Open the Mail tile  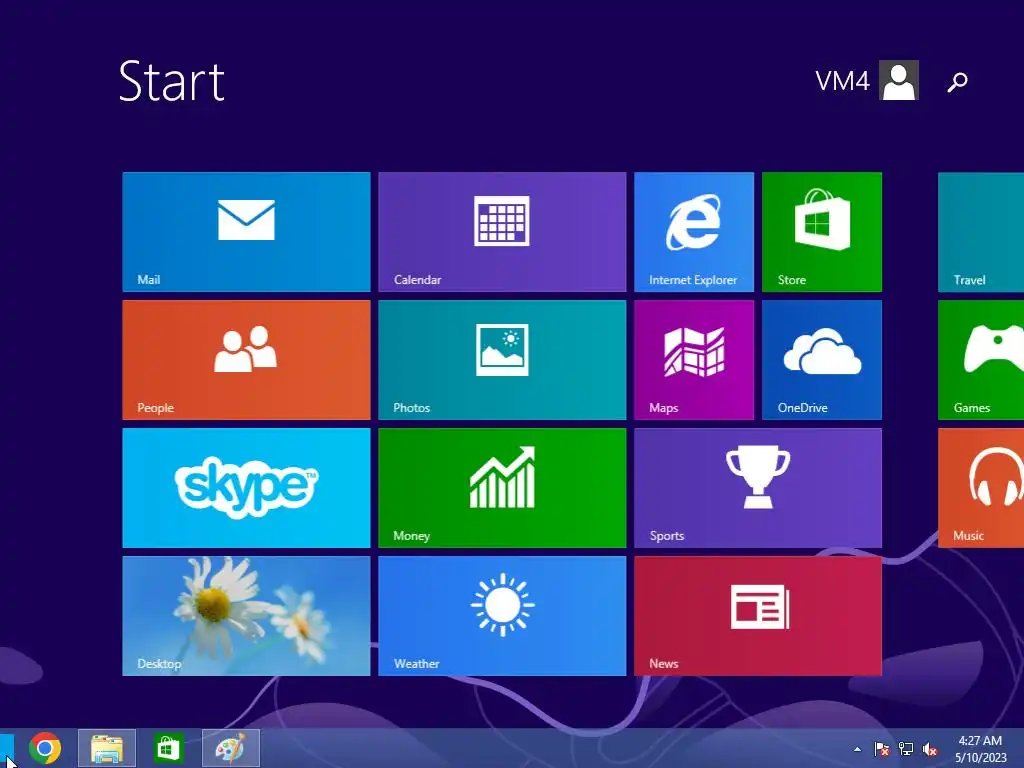pos(246,232)
